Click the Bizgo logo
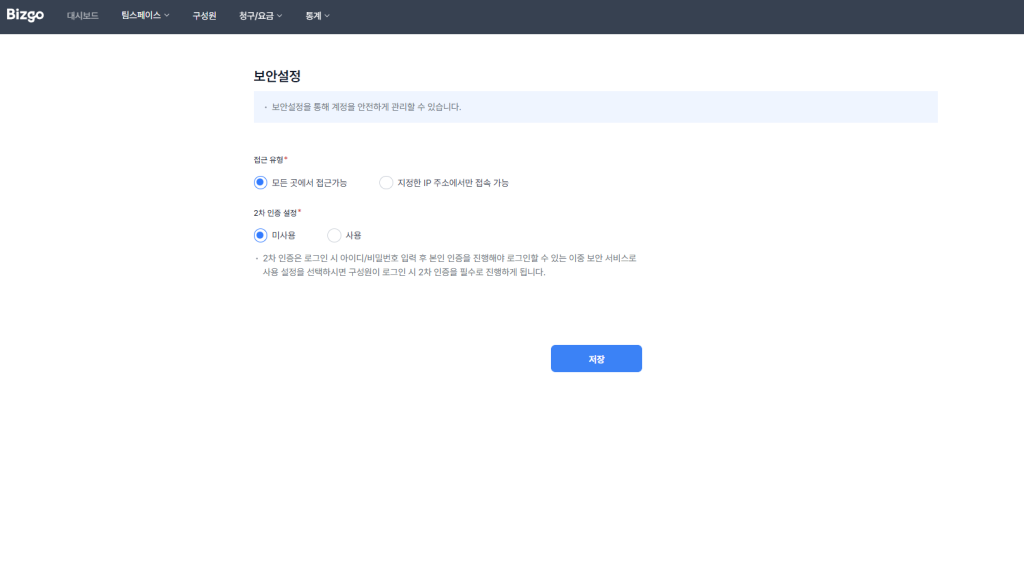 pyautogui.click(x=25, y=15)
